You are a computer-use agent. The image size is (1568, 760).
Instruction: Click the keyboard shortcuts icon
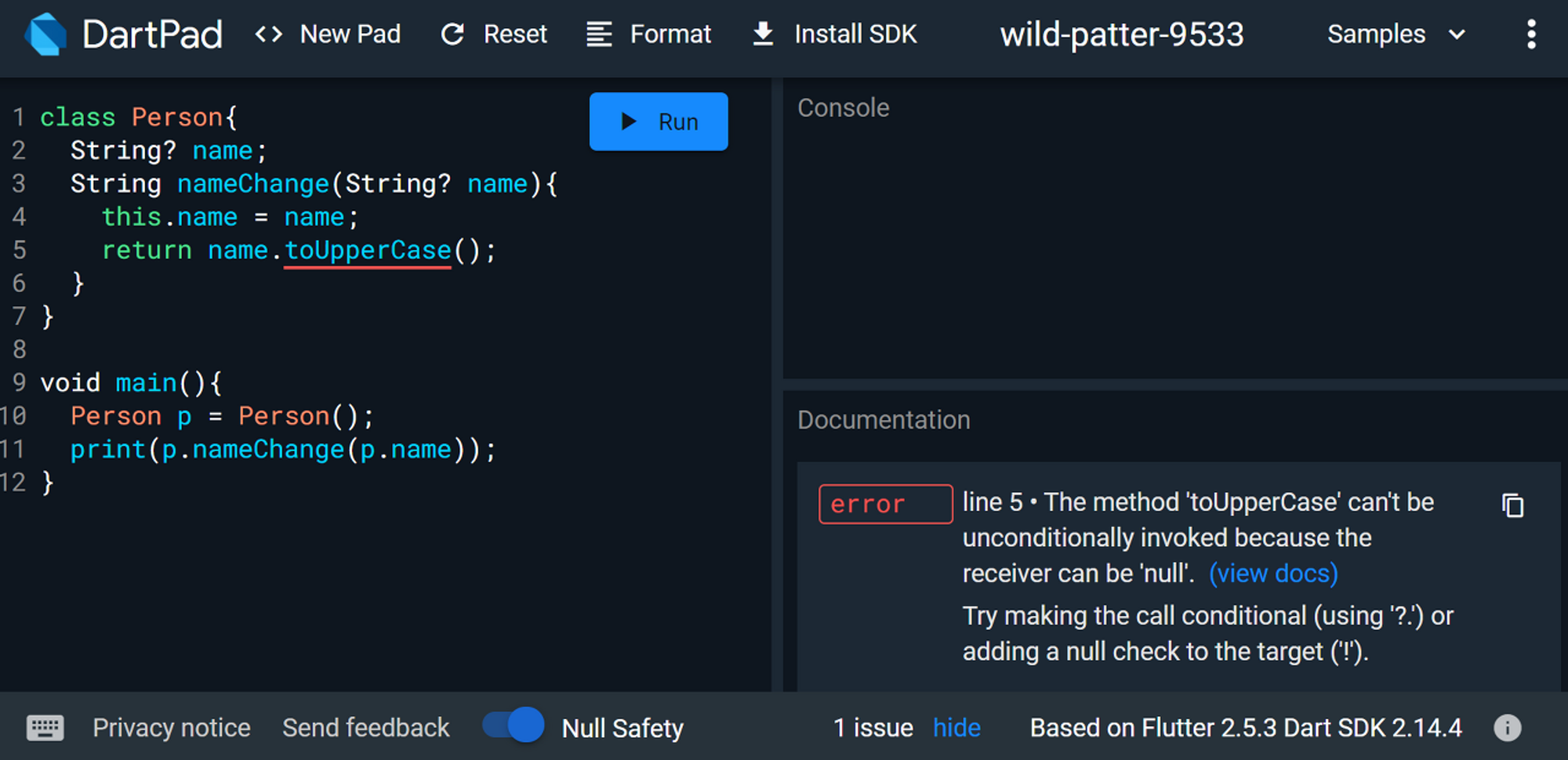coord(45,728)
